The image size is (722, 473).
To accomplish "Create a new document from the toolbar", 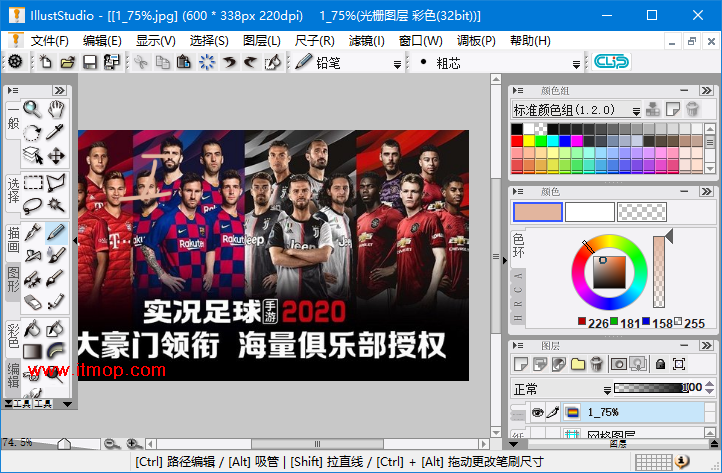I will (46, 62).
